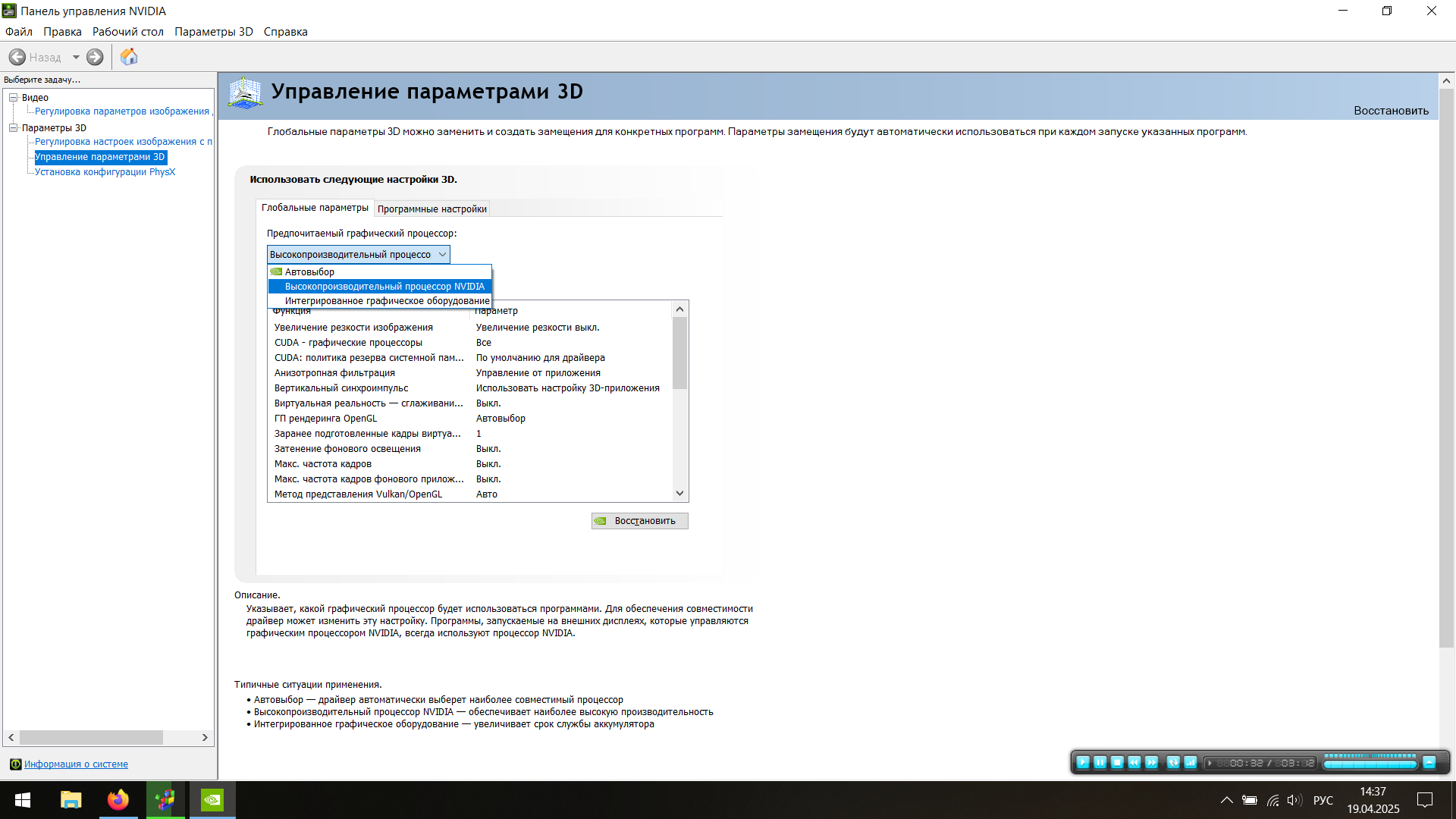Open Информация о системе link
This screenshot has height=819, width=1456.
(x=76, y=764)
